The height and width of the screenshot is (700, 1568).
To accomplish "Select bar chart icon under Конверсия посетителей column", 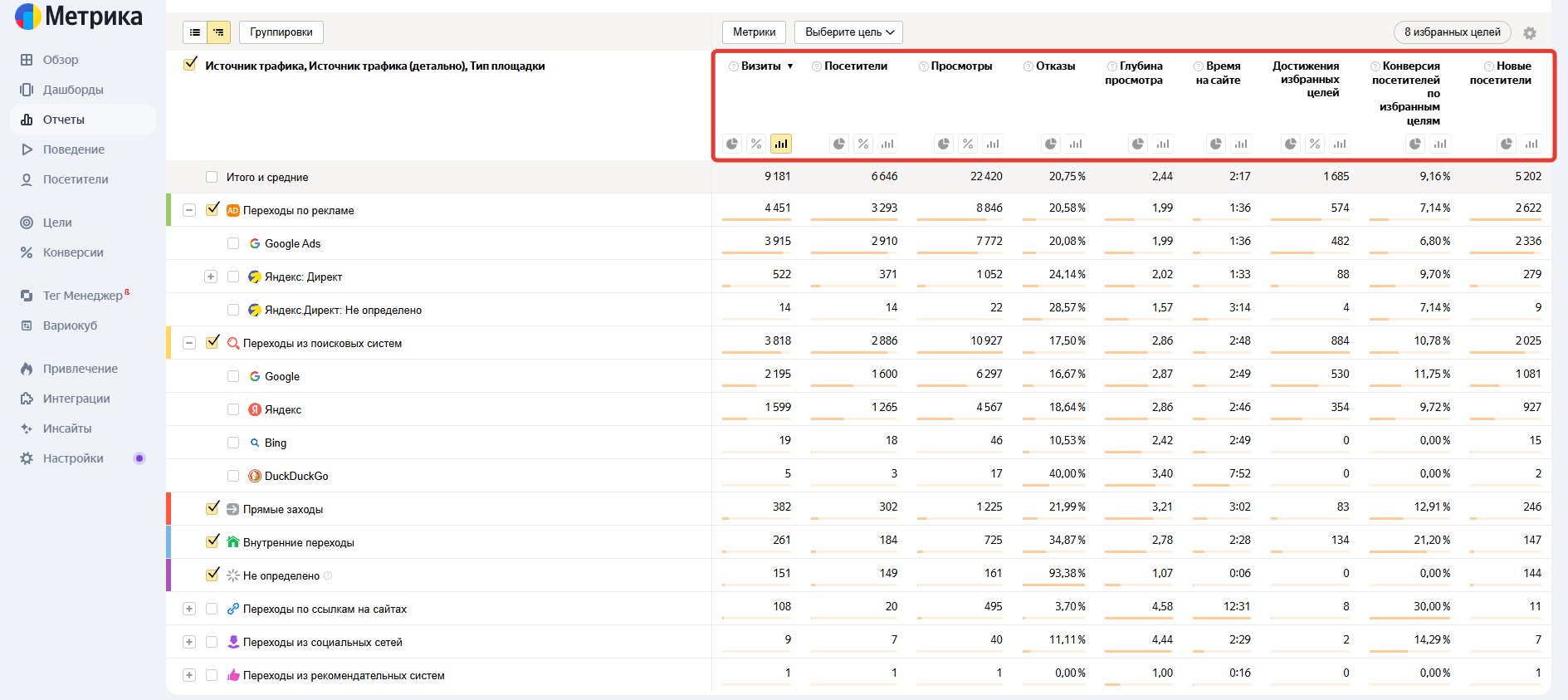I will coord(1440,144).
